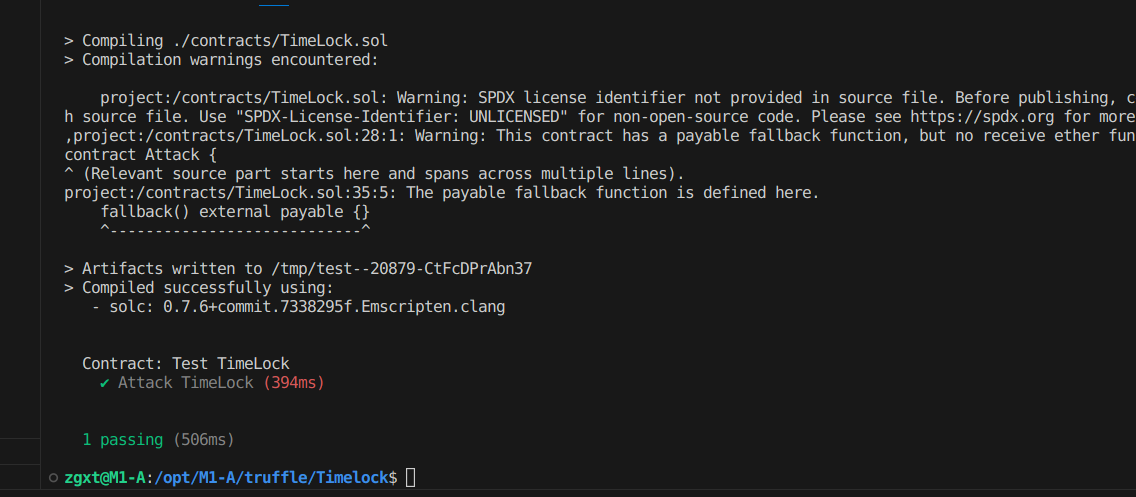
Task: Click the "Compilation warnings encountered:" line
Action: pos(230,59)
